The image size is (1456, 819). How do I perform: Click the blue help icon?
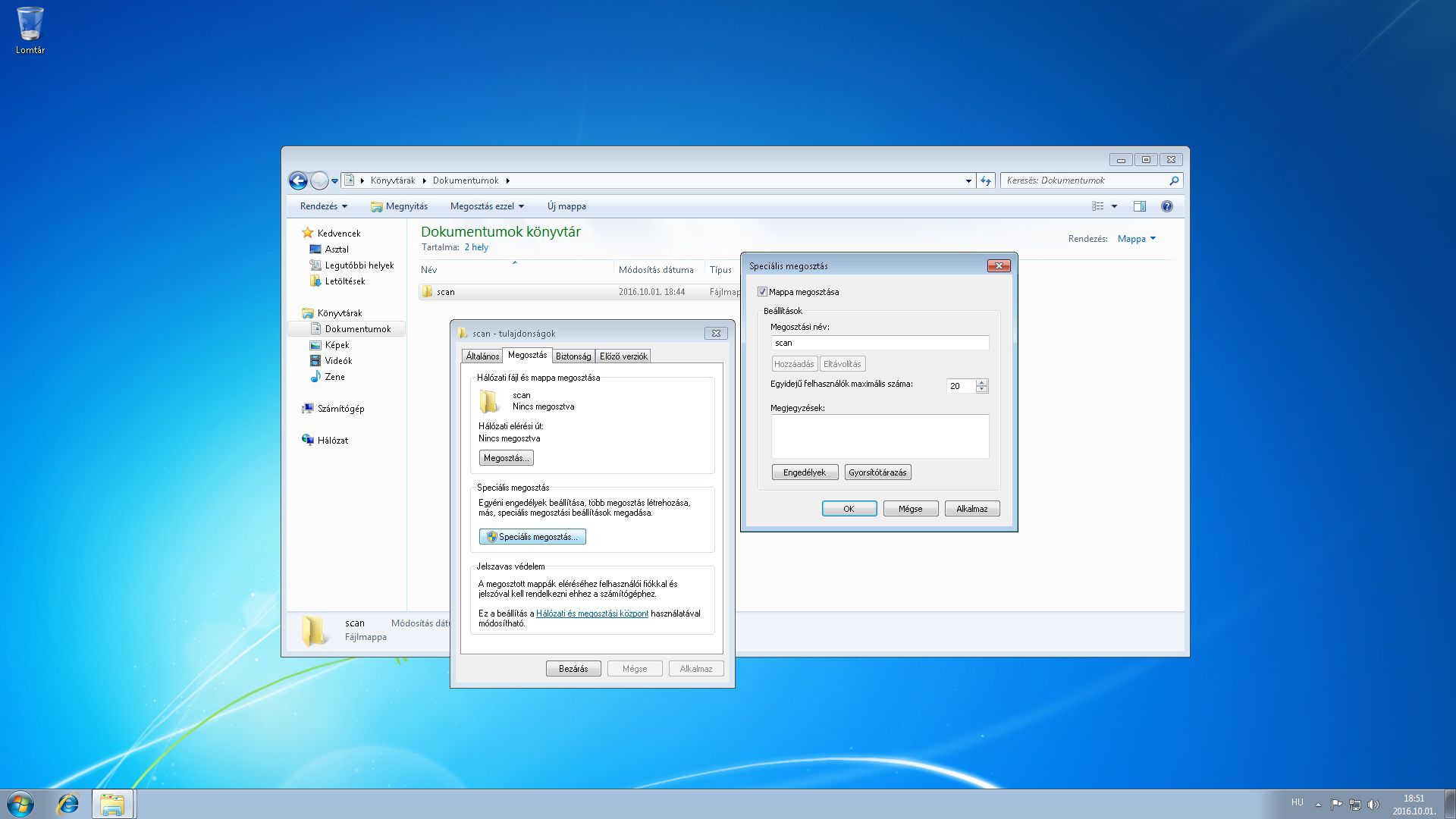pyautogui.click(x=1166, y=206)
